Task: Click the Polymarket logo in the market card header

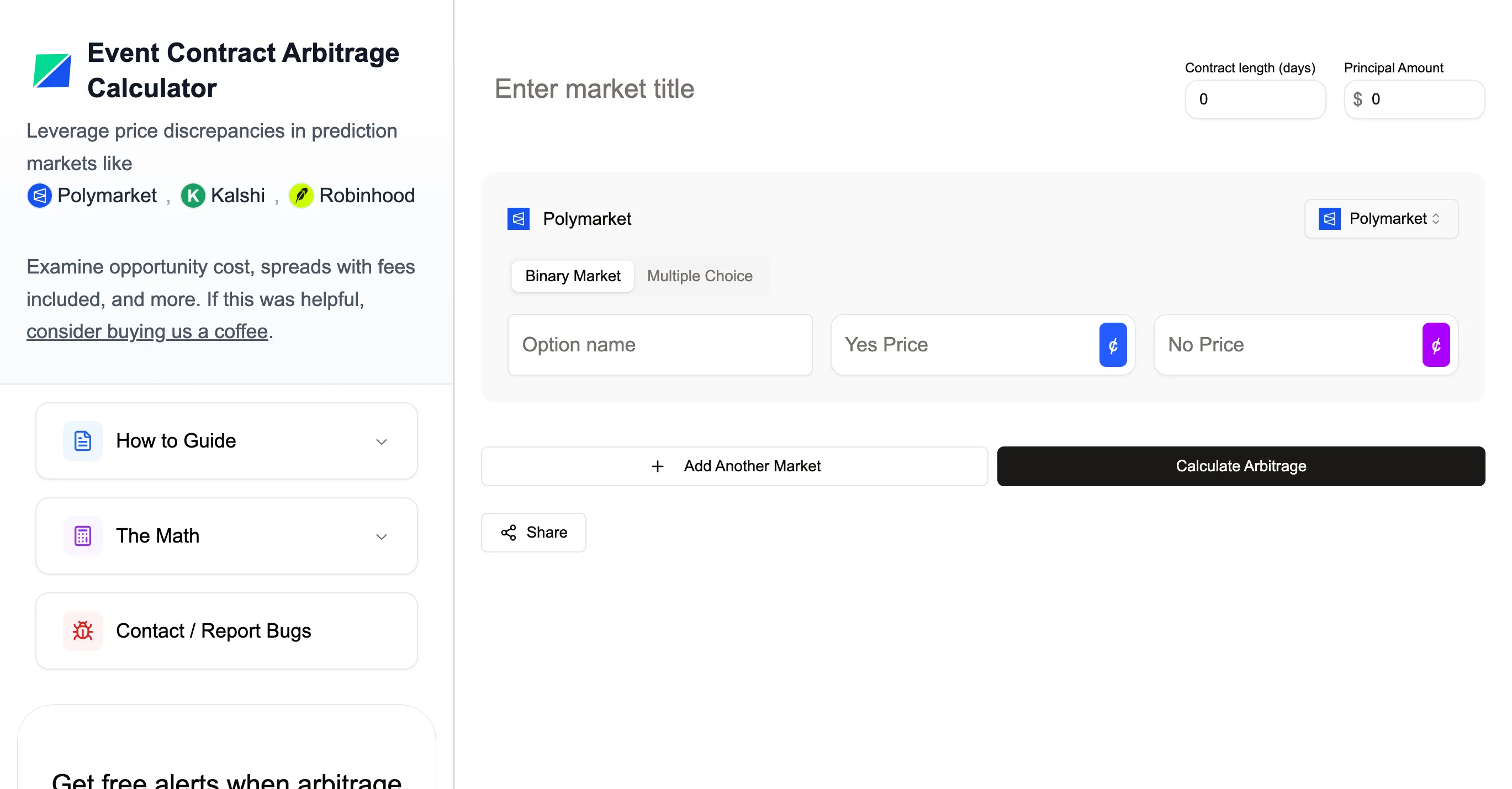Action: pyautogui.click(x=519, y=219)
